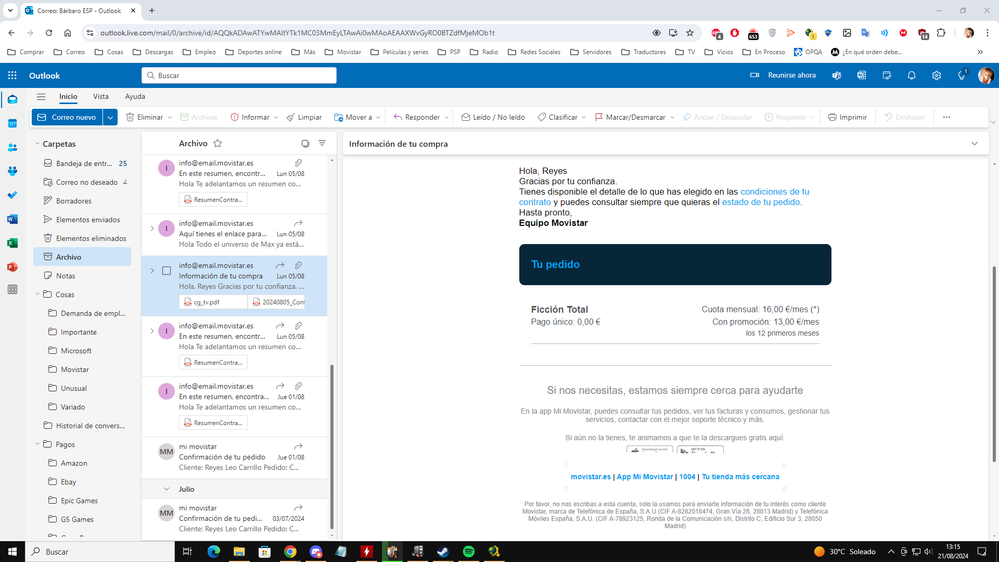Expand the reading pane header chevron
The width and height of the screenshot is (999, 562).
tap(974, 144)
